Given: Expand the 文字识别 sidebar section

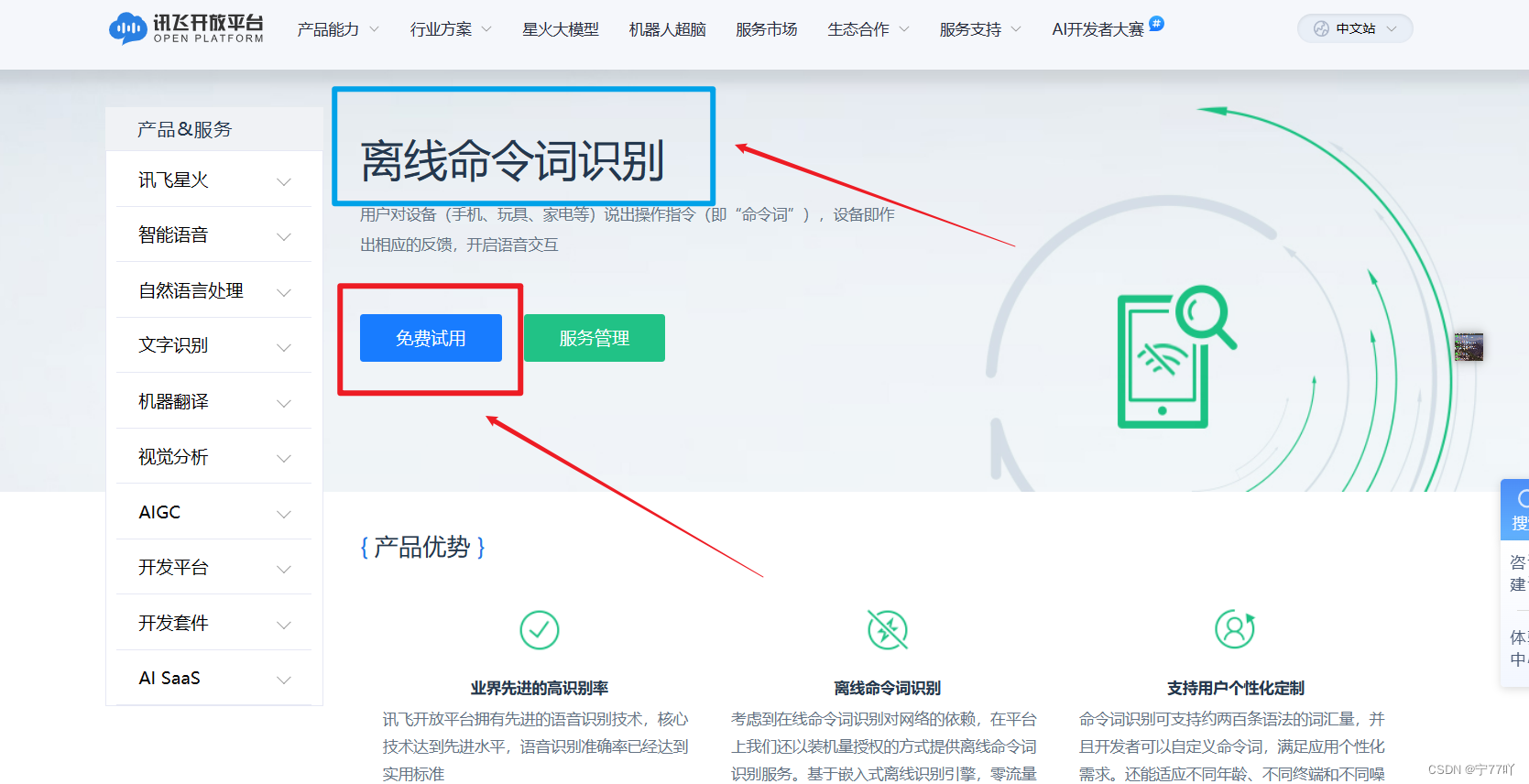Looking at the screenshot, I should coord(214,346).
